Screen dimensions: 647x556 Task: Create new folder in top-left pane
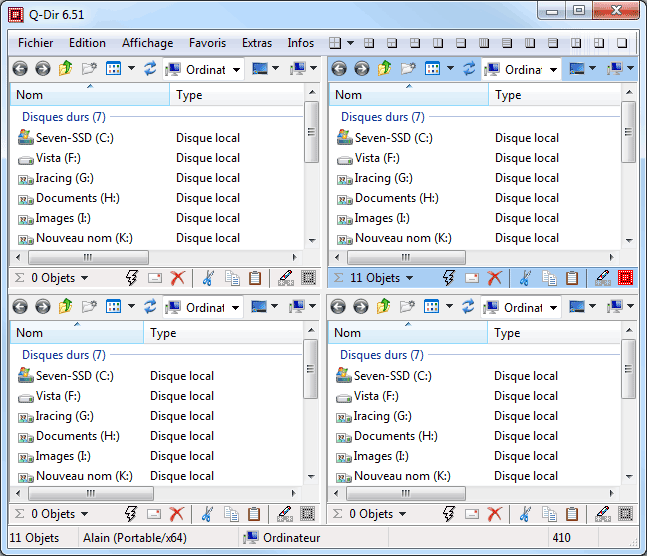point(89,69)
